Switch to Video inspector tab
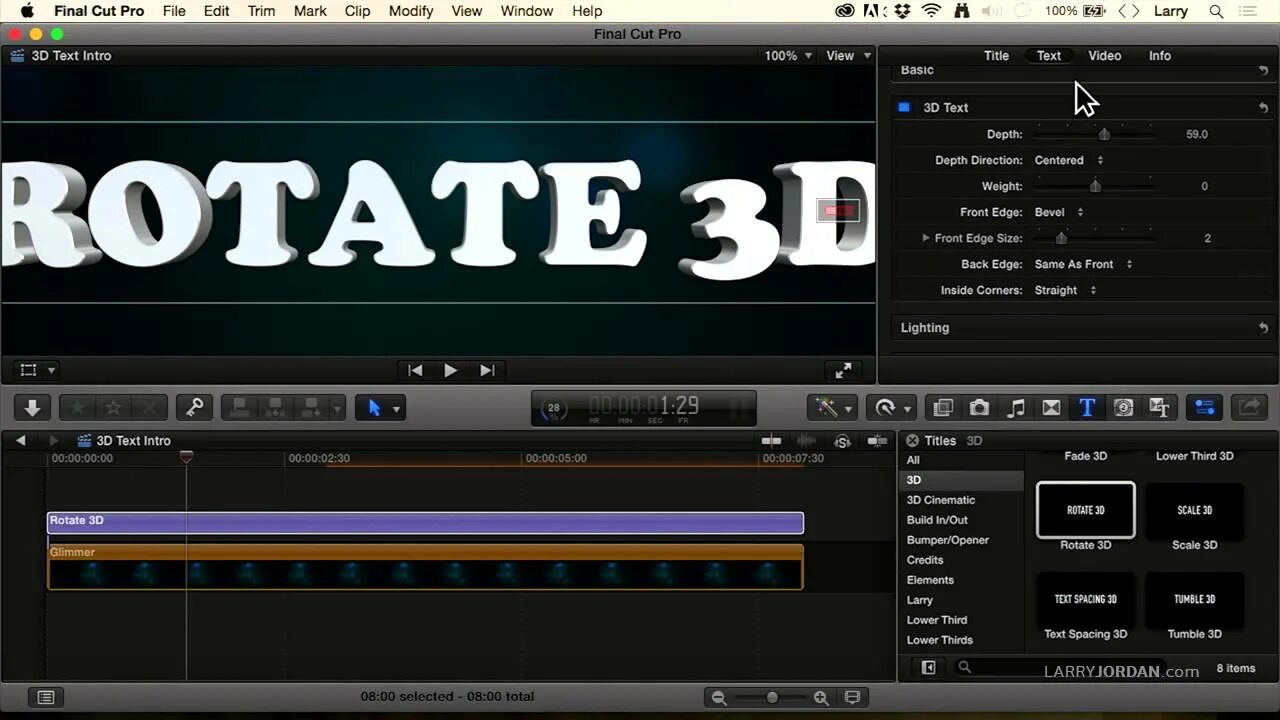Image resolution: width=1280 pixels, height=720 pixels. pos(1104,56)
